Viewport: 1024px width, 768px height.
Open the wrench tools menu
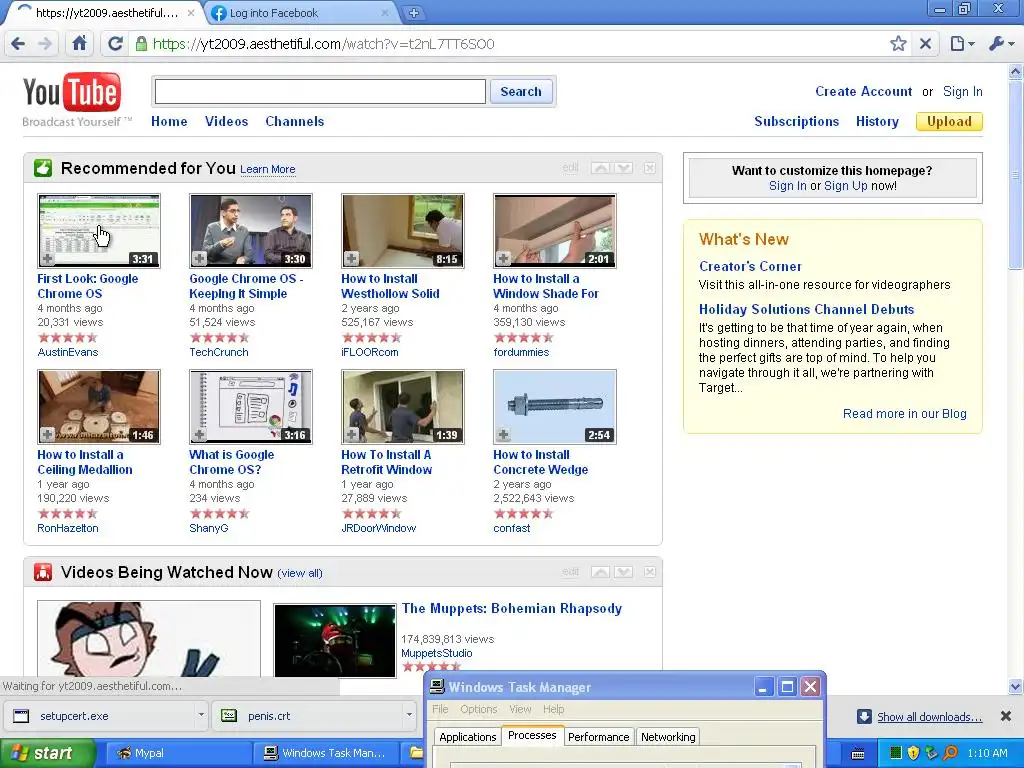pyautogui.click(x=1001, y=44)
